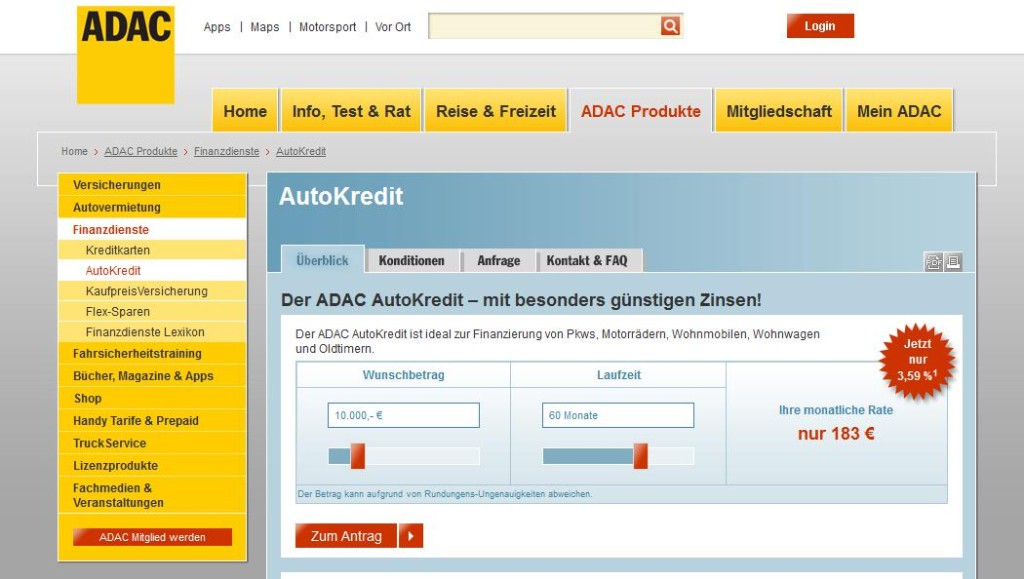Click ADAC Produkte breadcrumb link
1024x579 pixels.
[141, 151]
